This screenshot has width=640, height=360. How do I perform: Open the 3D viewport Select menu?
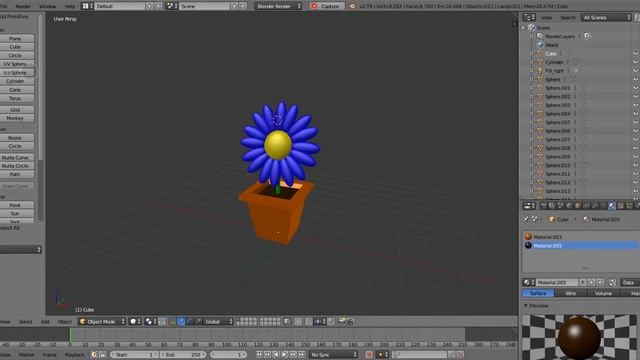pos(25,322)
